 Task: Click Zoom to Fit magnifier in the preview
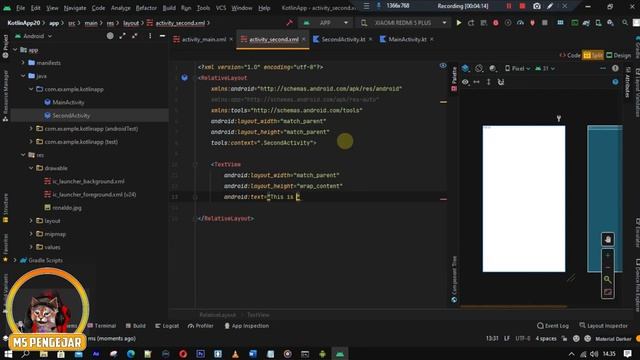(607, 280)
